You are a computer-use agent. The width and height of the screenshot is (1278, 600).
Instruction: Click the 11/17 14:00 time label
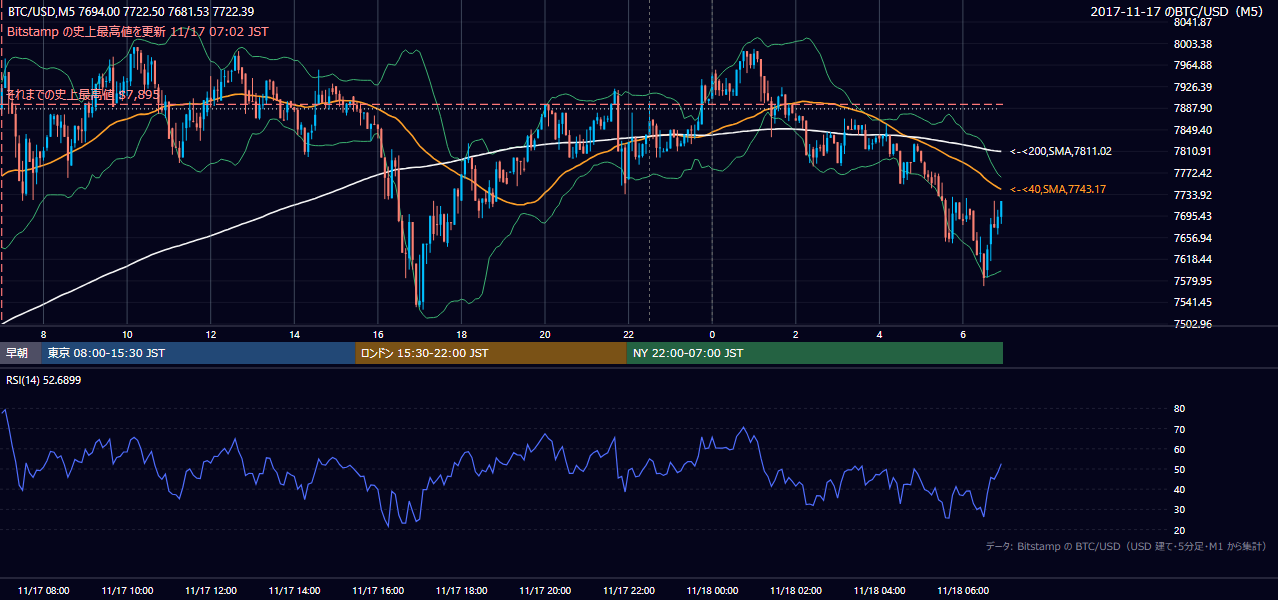pyautogui.click(x=294, y=591)
